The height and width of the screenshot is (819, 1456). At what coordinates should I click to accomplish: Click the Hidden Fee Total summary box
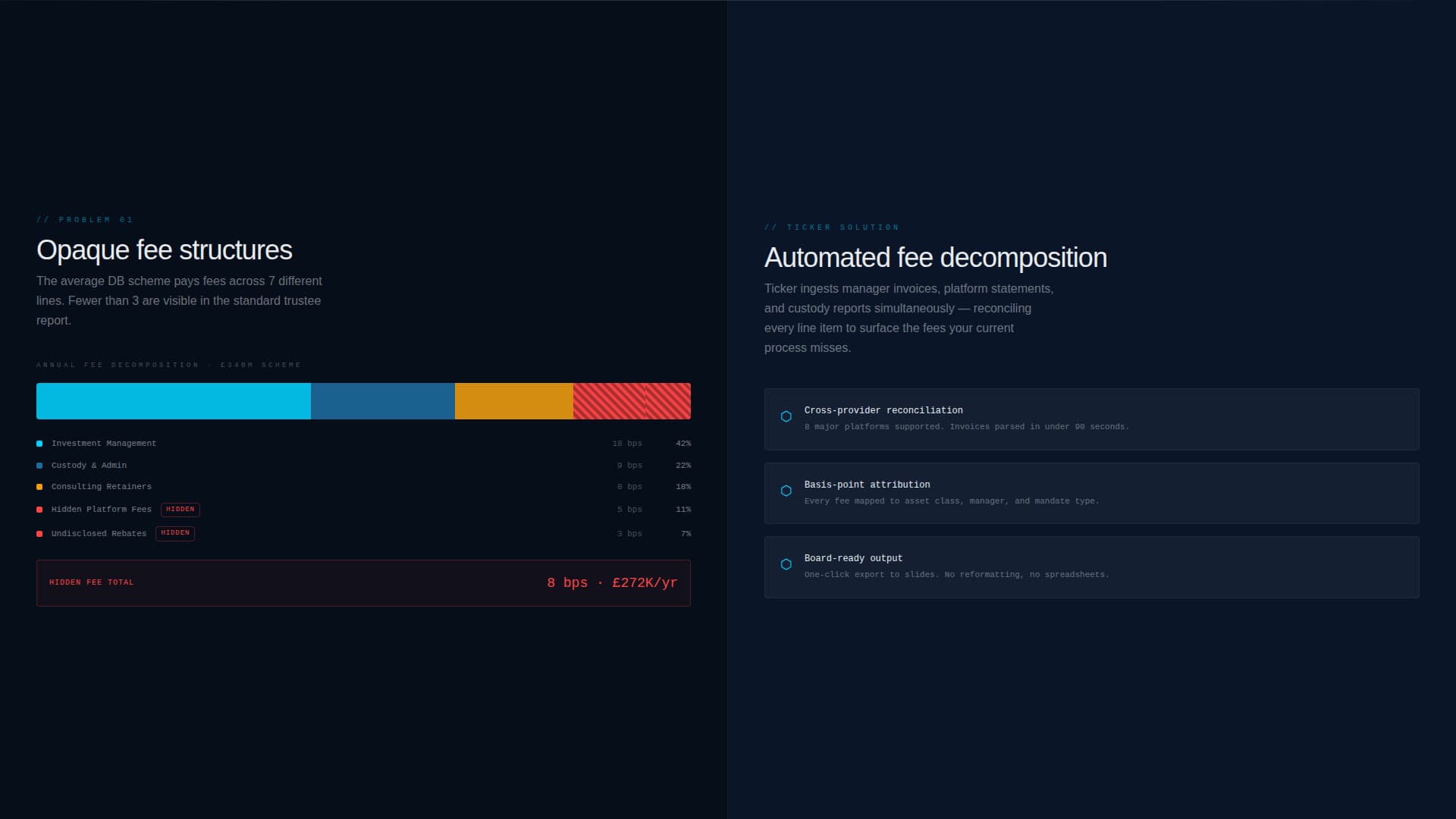[363, 583]
